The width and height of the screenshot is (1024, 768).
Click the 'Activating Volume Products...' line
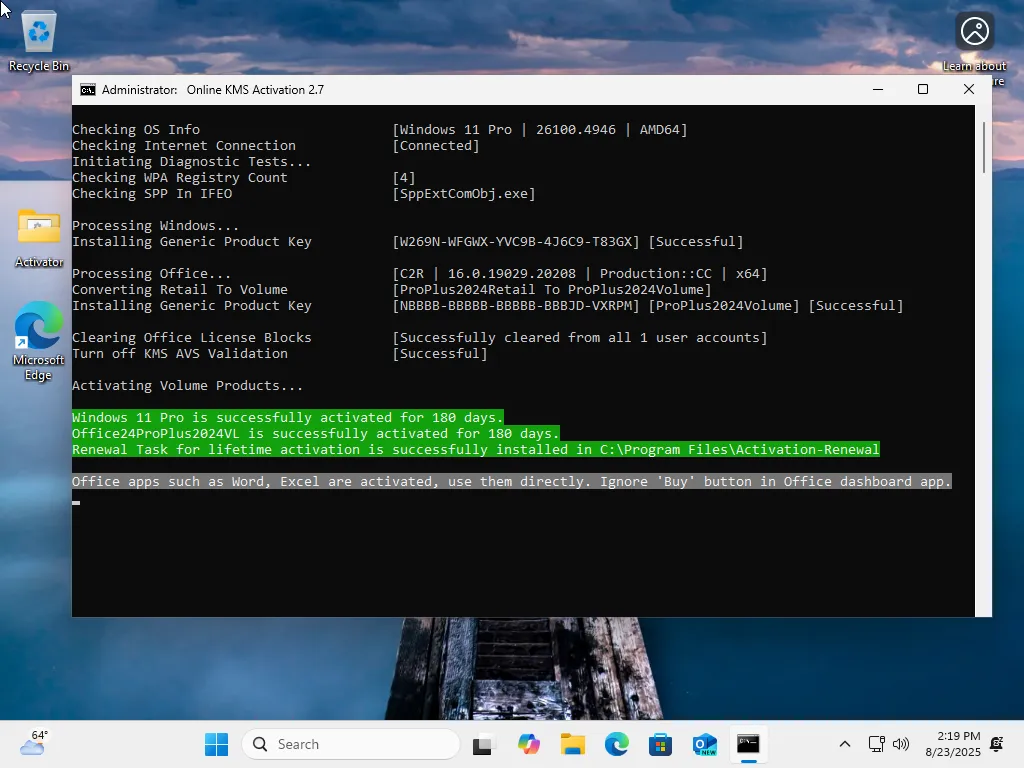187,385
